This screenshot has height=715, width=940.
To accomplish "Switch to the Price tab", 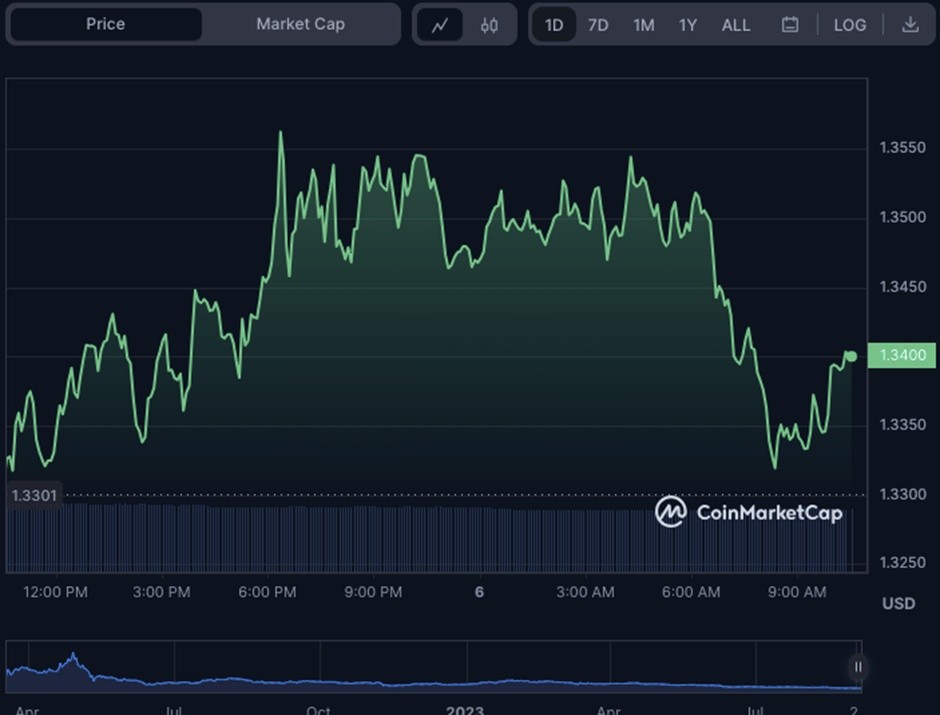I will pyautogui.click(x=106, y=24).
